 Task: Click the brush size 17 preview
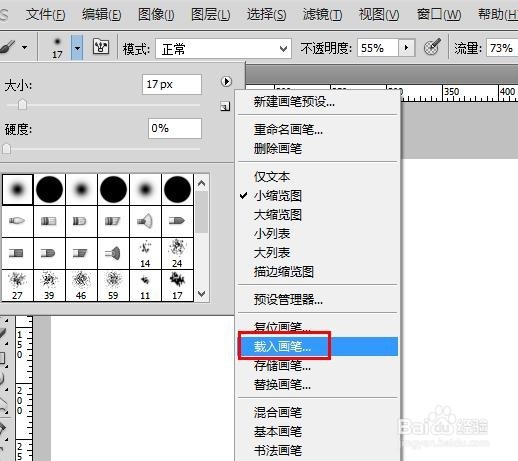click(57, 47)
